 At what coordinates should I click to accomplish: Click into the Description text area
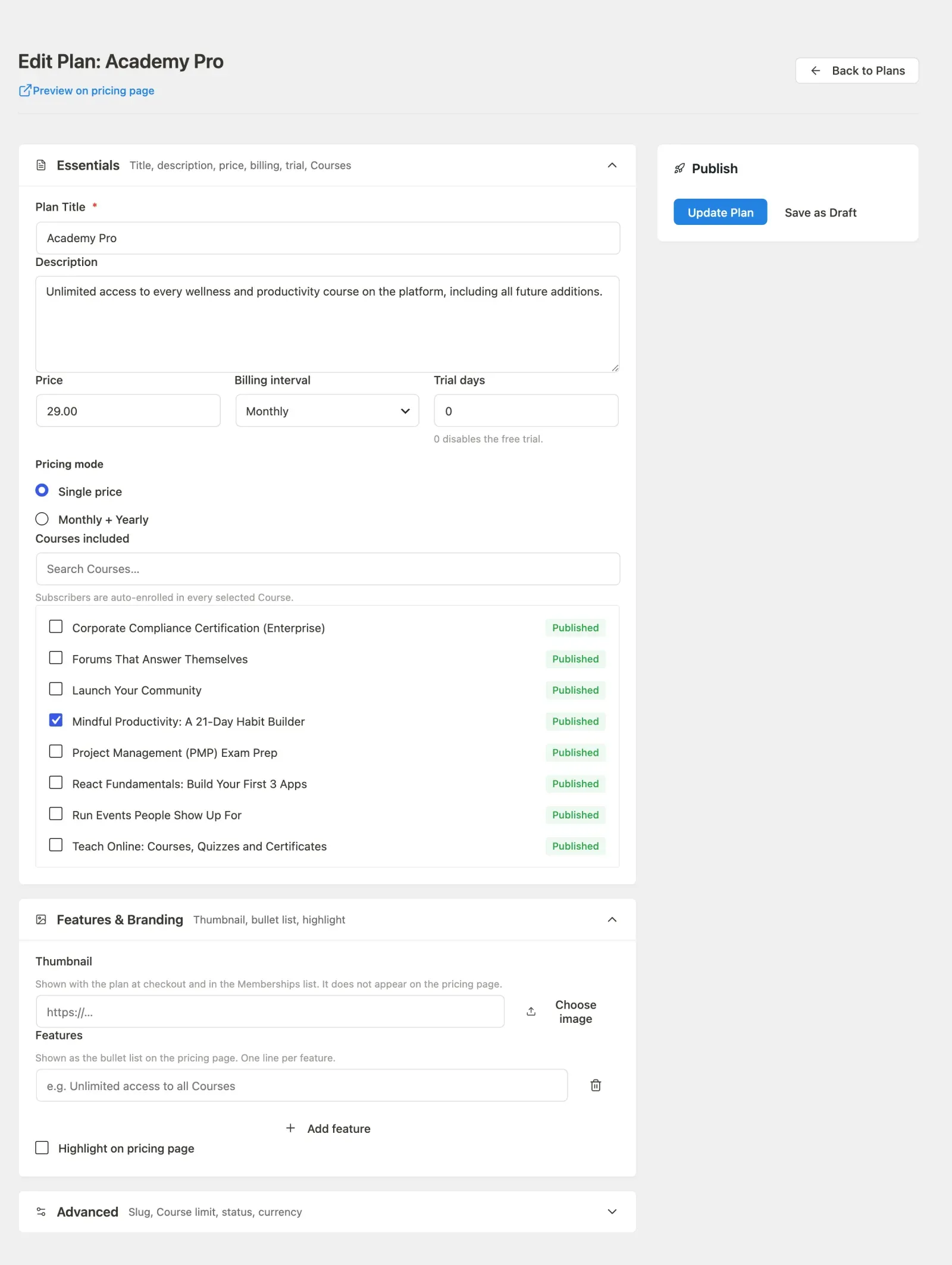[327, 324]
